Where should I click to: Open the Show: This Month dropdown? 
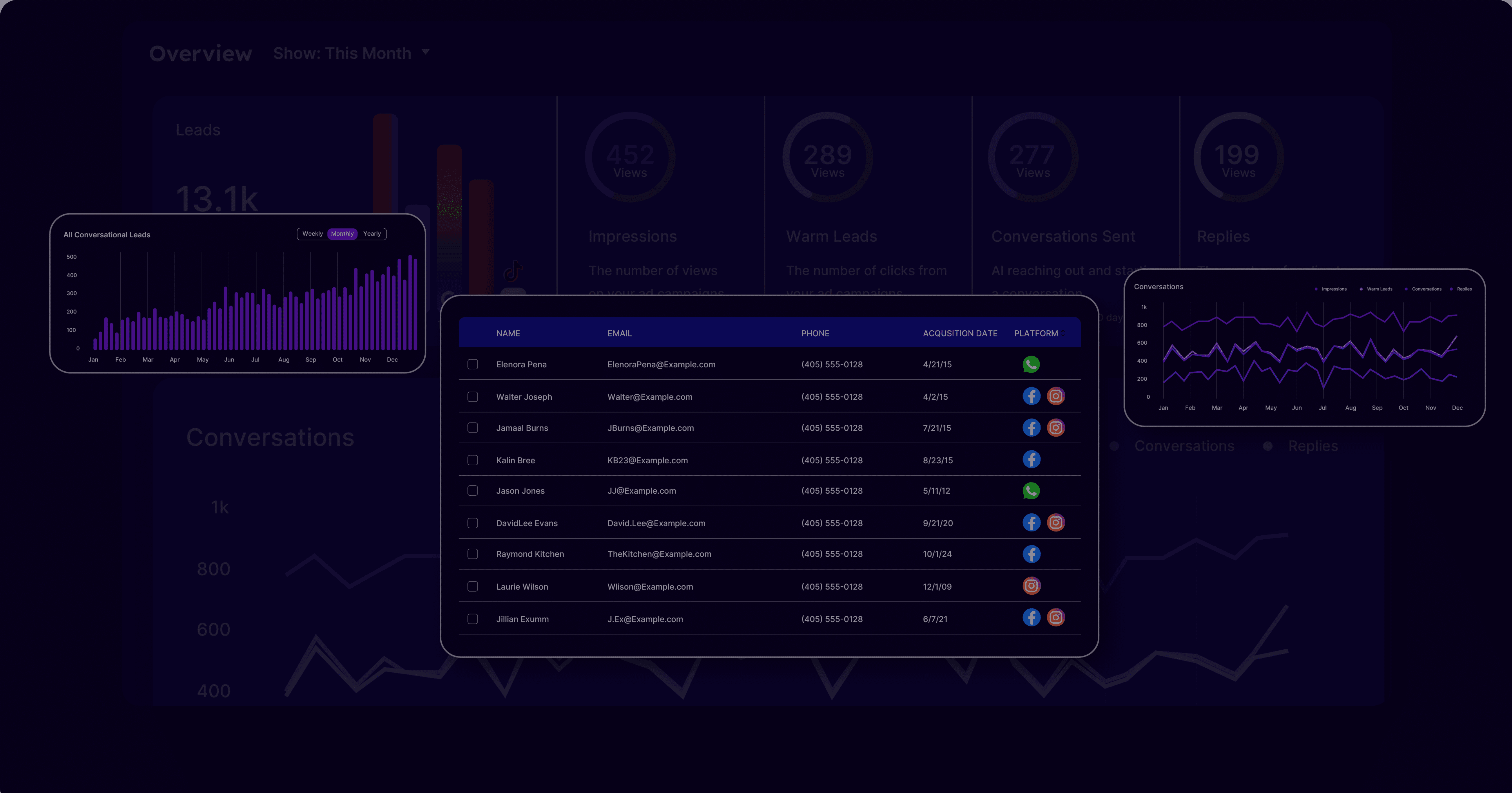(351, 53)
